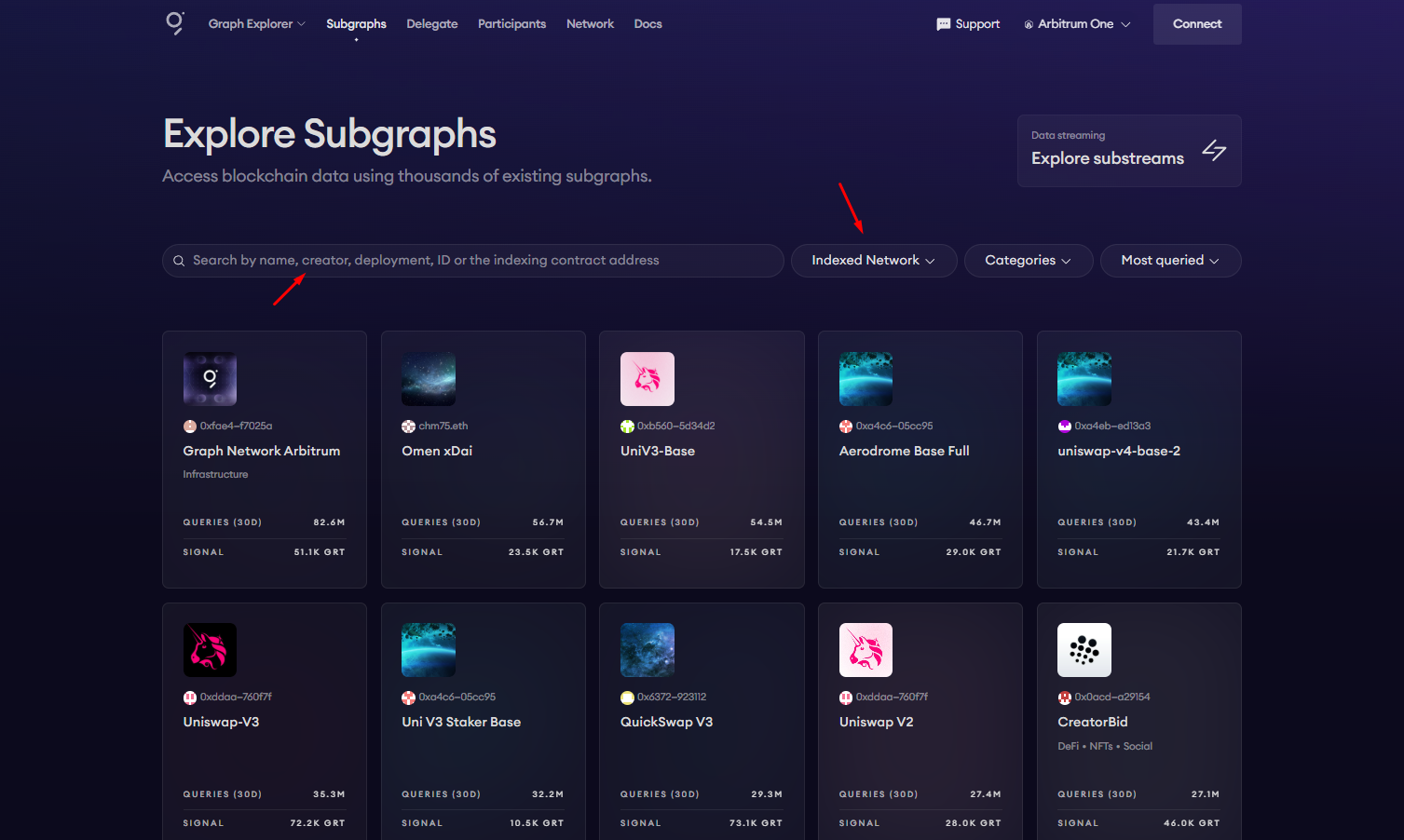1404x840 pixels.
Task: Click in the subgraph search field
Action: (473, 261)
